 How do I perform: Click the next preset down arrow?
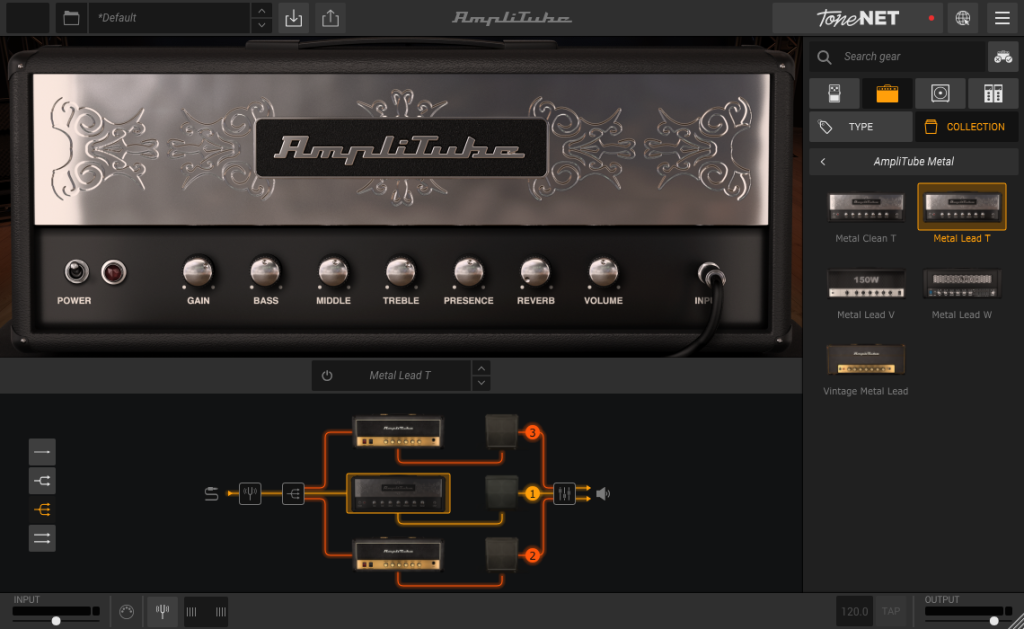pyautogui.click(x=262, y=25)
